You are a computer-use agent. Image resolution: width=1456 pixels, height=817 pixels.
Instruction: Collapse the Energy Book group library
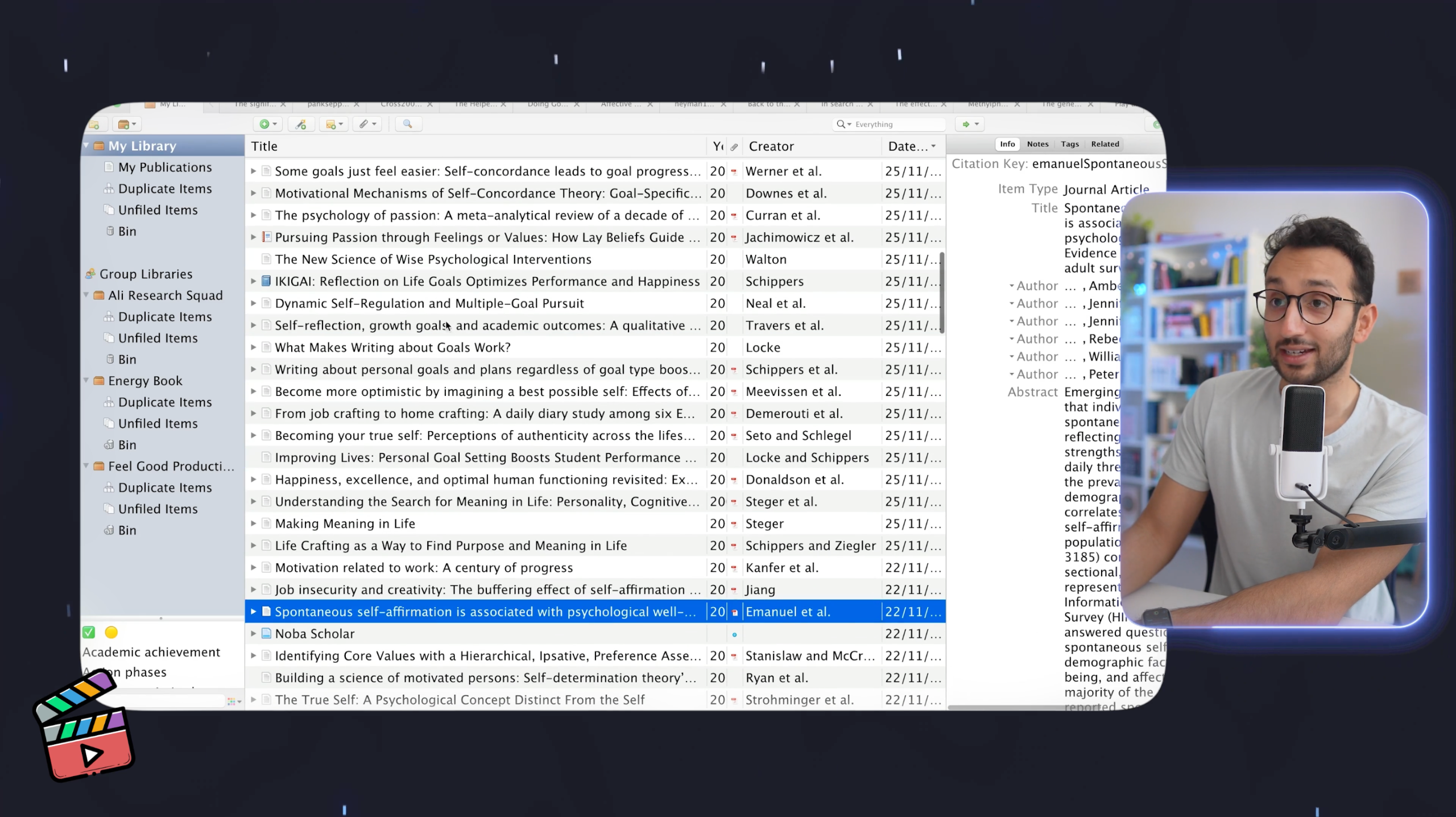[86, 380]
